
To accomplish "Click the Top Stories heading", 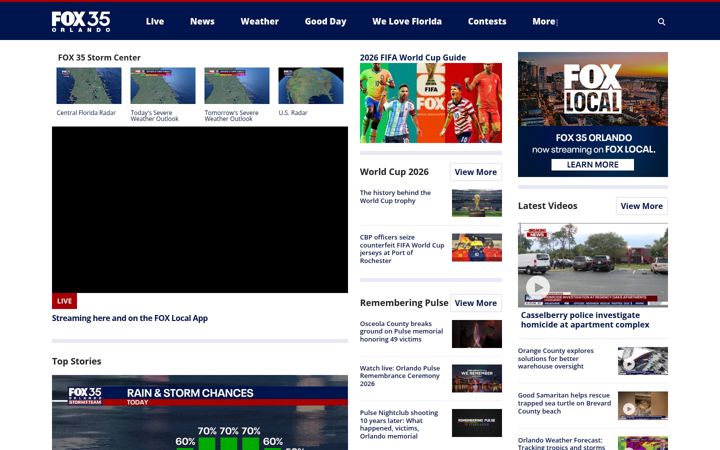I will [76, 361].
